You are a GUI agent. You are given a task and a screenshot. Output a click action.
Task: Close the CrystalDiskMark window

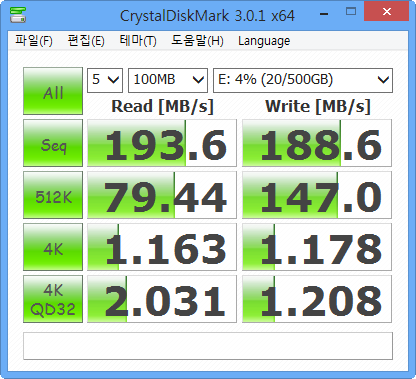coord(387,11)
